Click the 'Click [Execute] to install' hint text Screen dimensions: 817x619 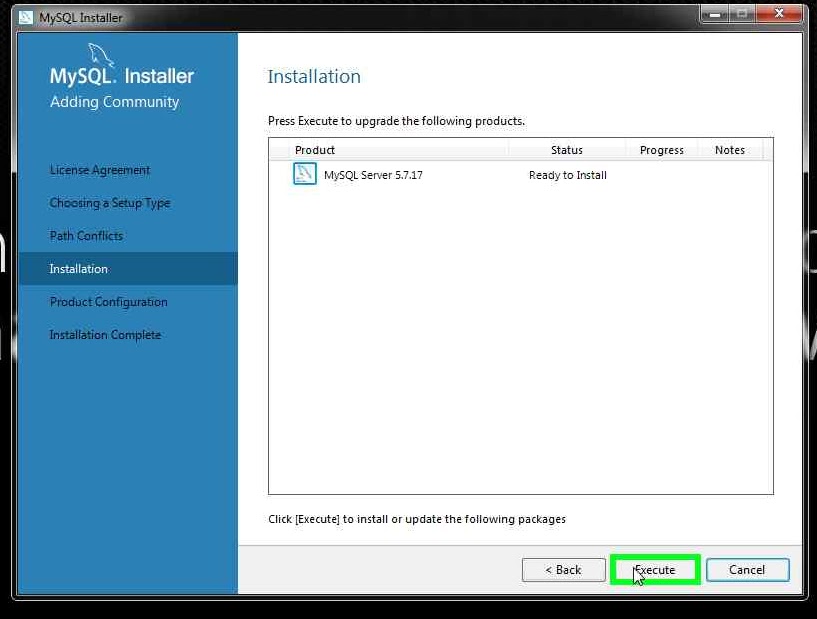click(x=417, y=519)
